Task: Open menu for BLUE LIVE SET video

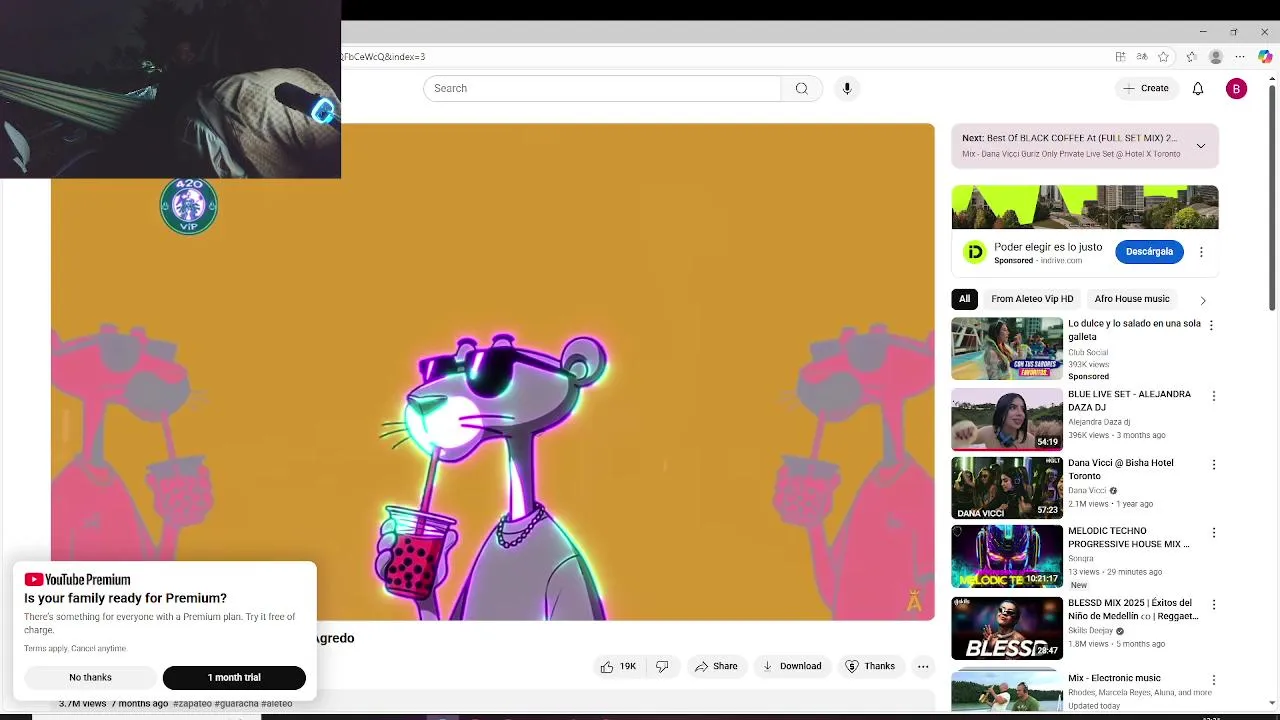Action: point(1214,396)
